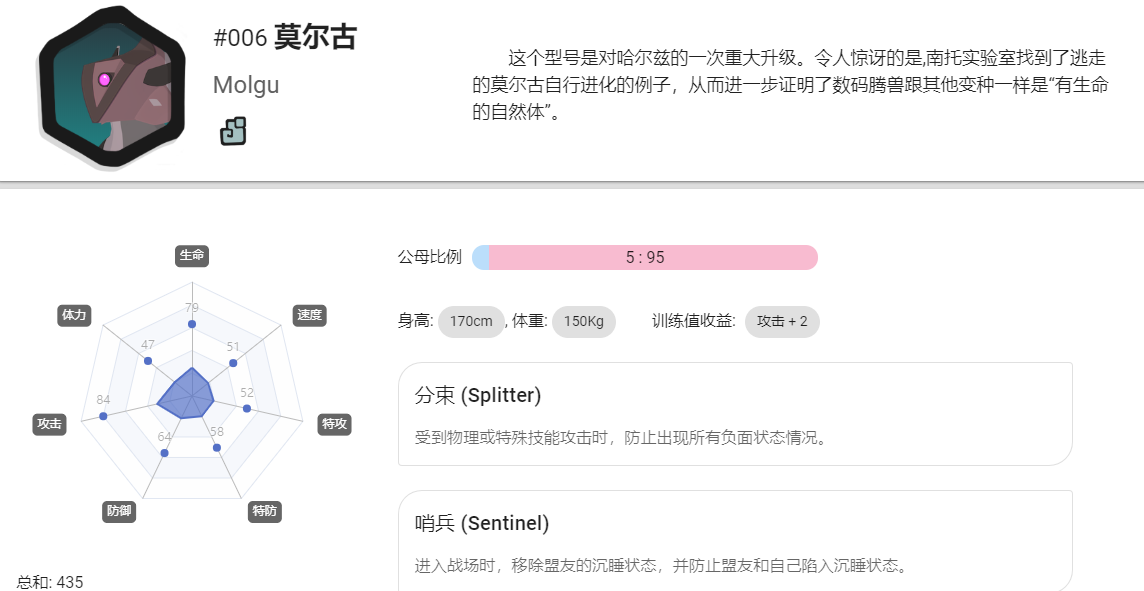
Task: Click the blue male portion of the ratio bar
Action: click(x=480, y=258)
